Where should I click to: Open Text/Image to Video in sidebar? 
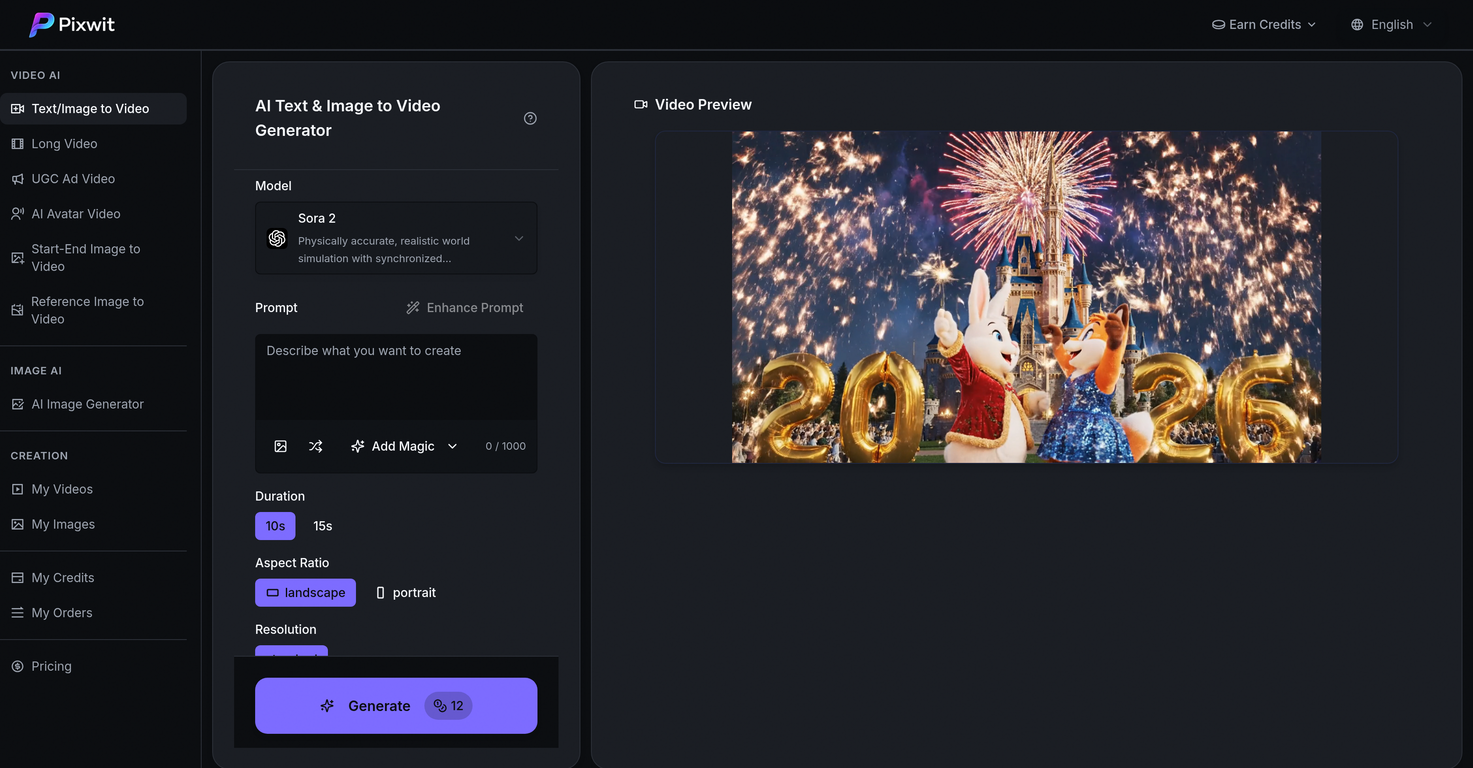(93, 109)
